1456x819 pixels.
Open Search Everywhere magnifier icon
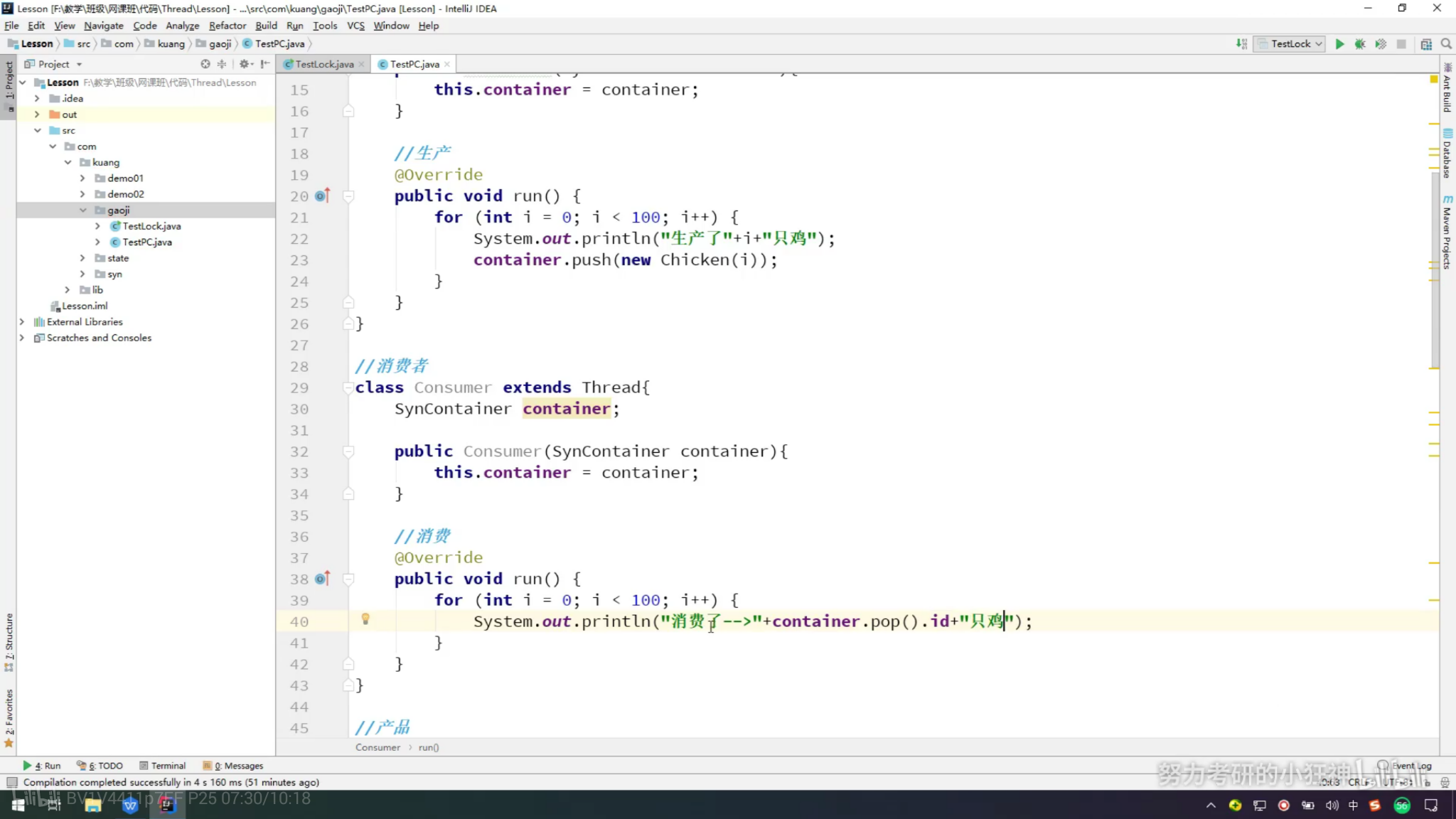(x=1446, y=44)
